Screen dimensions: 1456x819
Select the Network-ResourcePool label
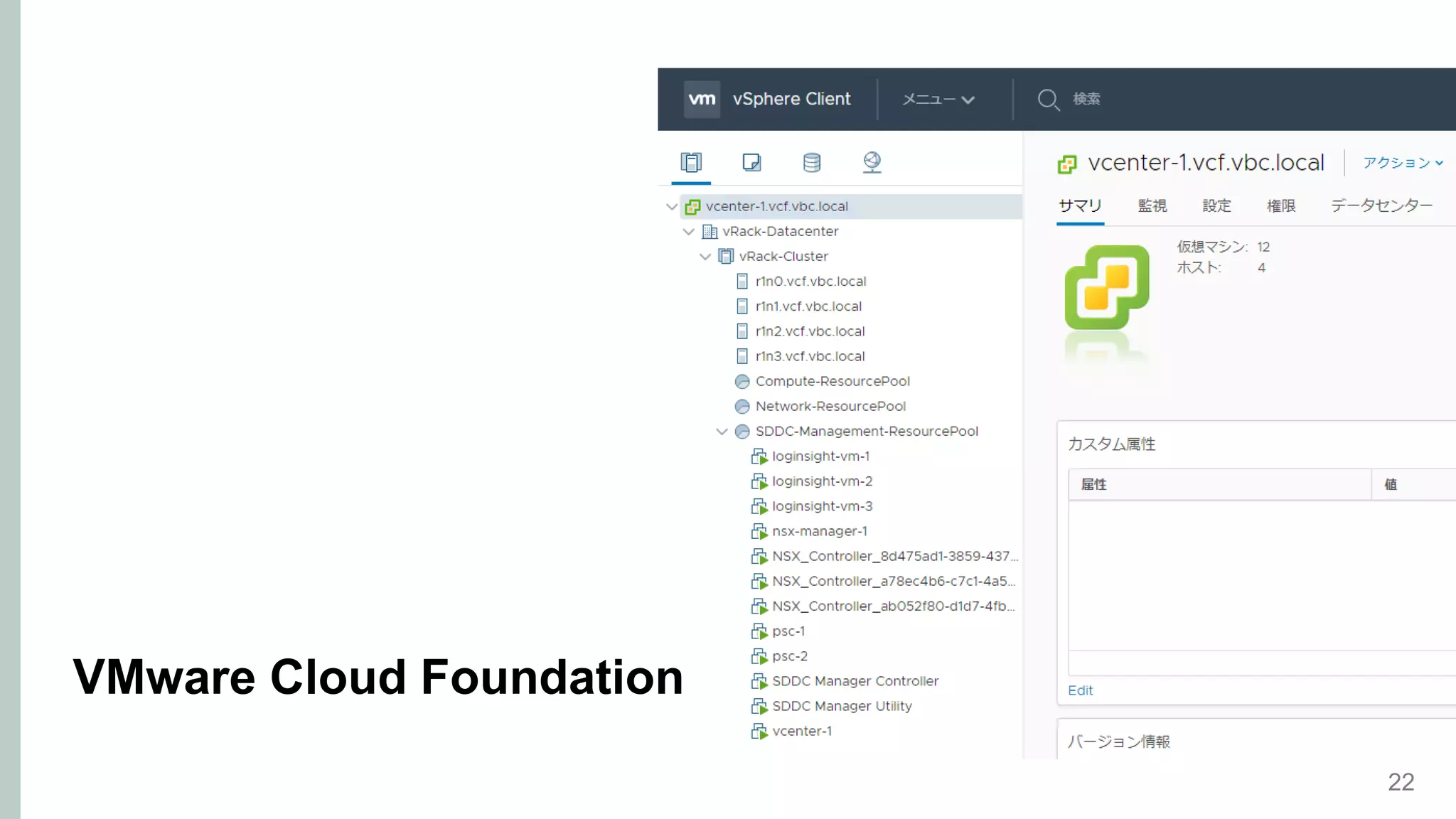(x=830, y=406)
